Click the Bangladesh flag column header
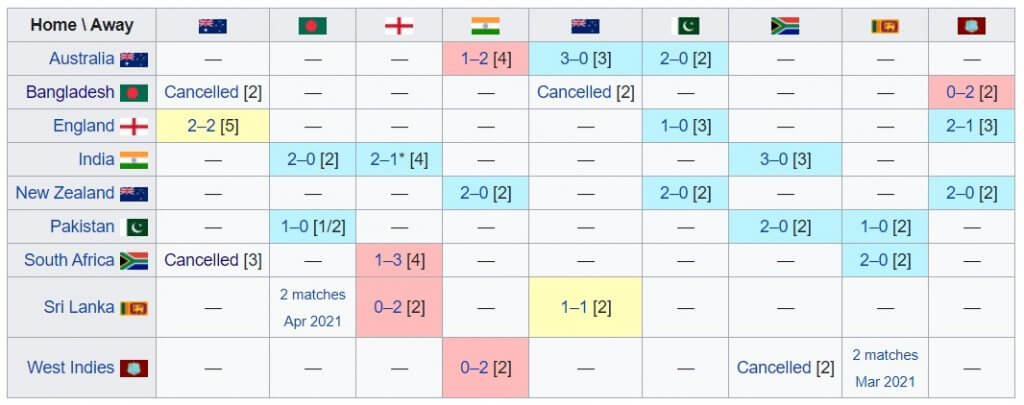Viewport: 1024px width, 405px height. coord(312,26)
